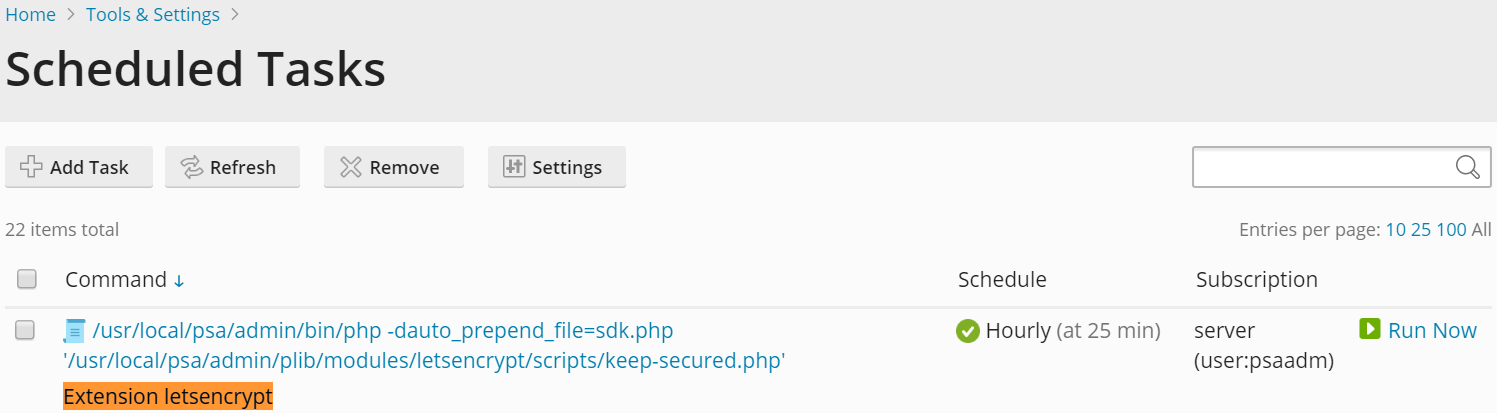This screenshot has width=1497, height=413.
Task: Click the magnifier search icon
Action: point(1467,167)
